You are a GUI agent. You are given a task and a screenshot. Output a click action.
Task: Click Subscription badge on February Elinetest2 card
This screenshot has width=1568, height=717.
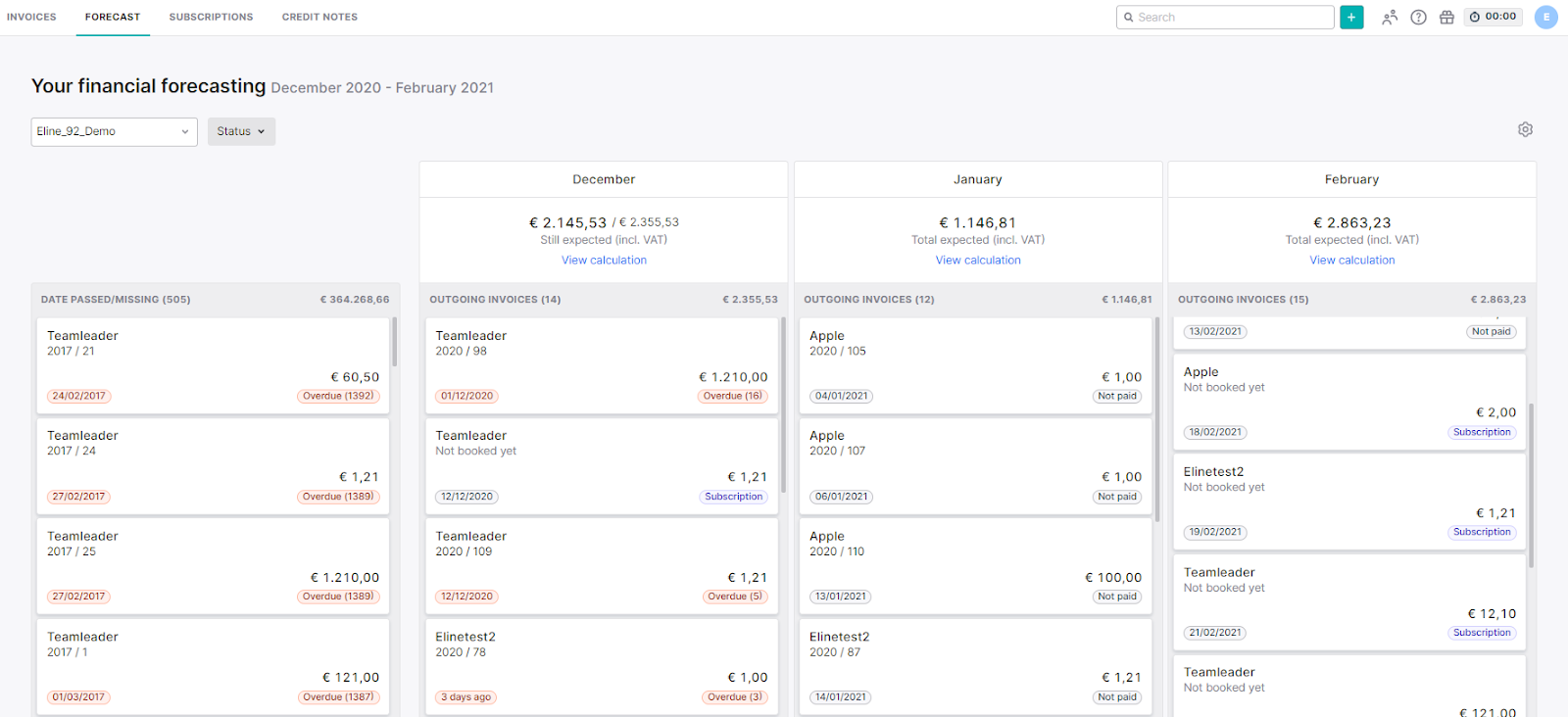[x=1482, y=532]
